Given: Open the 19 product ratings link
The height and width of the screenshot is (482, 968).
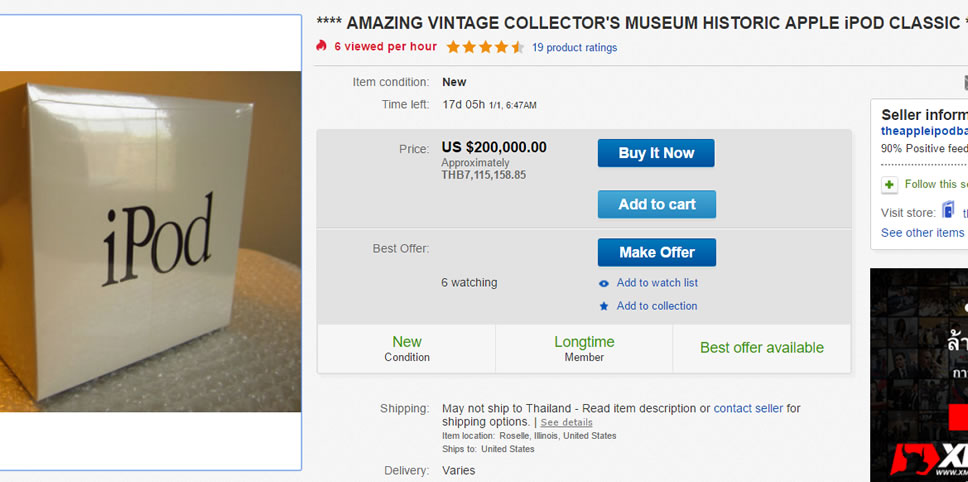Looking at the screenshot, I should pos(574,47).
